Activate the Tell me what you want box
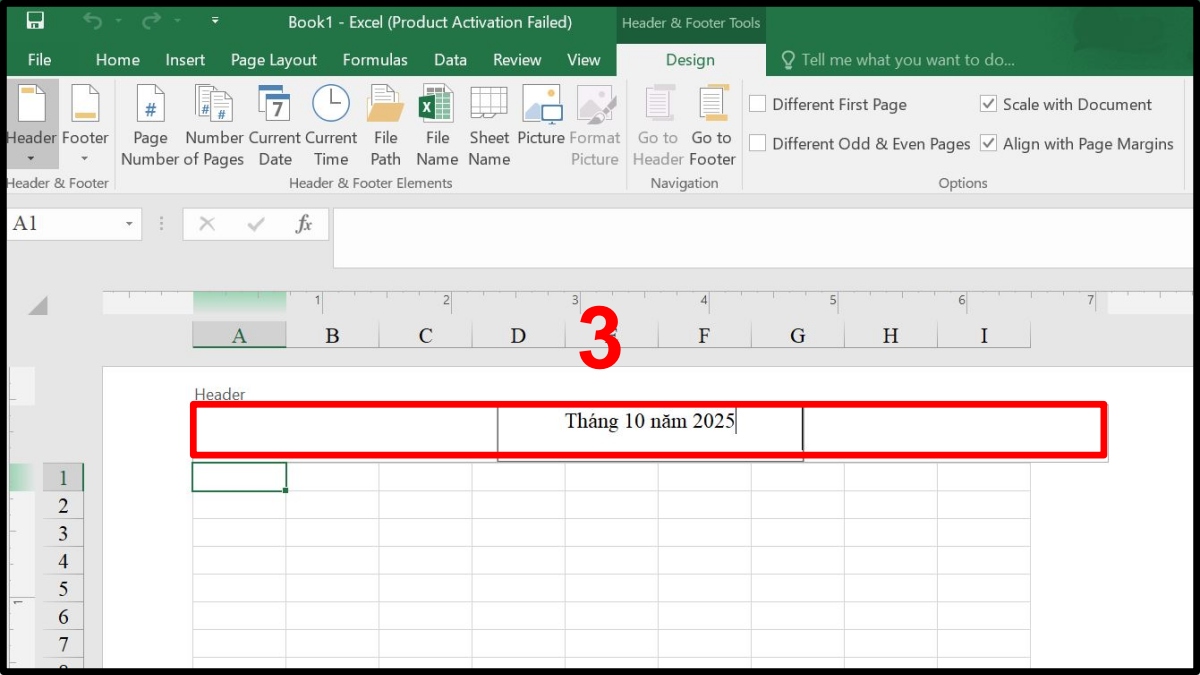This screenshot has height=675, width=1200. pyautogui.click(x=898, y=59)
